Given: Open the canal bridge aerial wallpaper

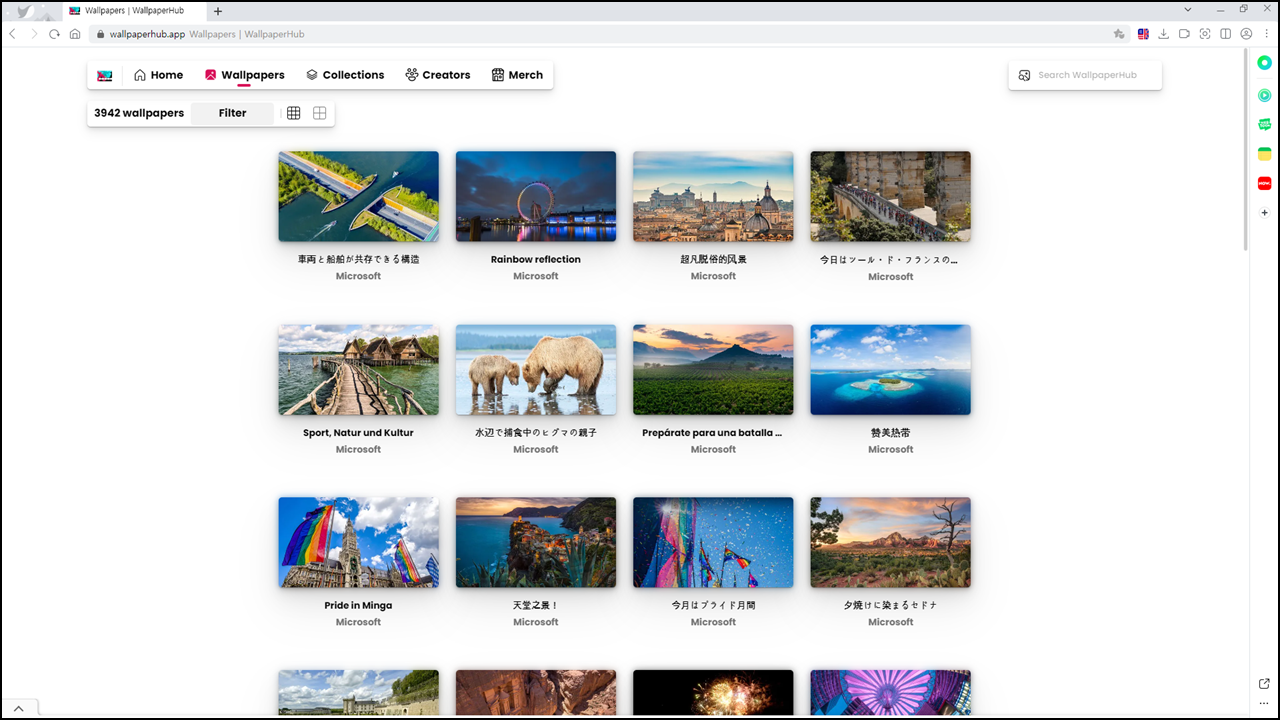Looking at the screenshot, I should tap(358, 196).
